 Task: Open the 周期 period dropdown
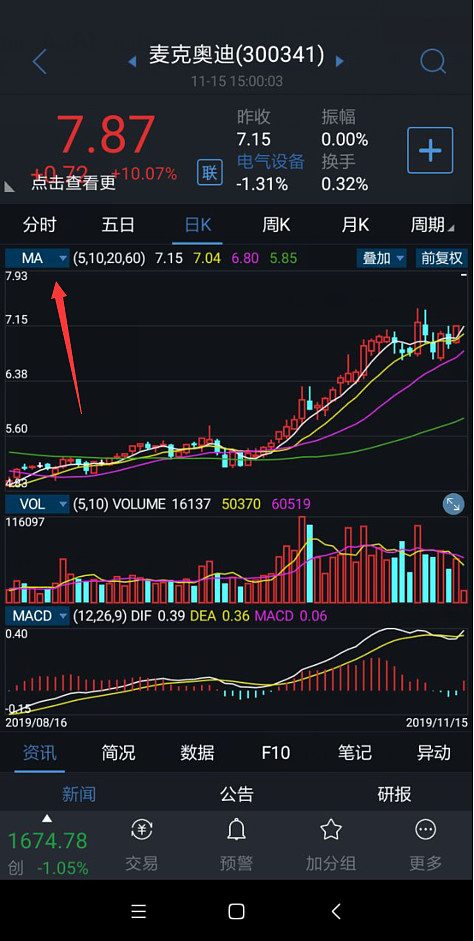432,225
